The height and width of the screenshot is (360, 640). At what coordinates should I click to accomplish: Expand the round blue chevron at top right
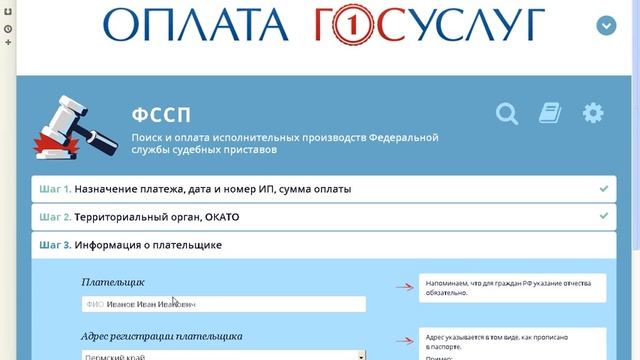coord(606,26)
